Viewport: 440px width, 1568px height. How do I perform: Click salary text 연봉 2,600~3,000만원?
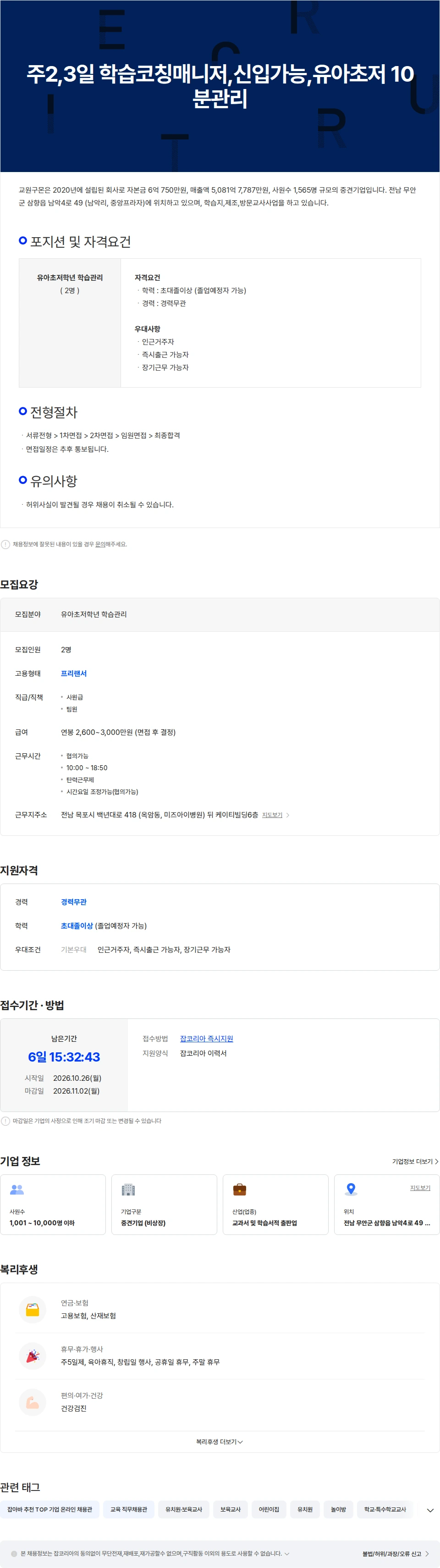click(118, 732)
